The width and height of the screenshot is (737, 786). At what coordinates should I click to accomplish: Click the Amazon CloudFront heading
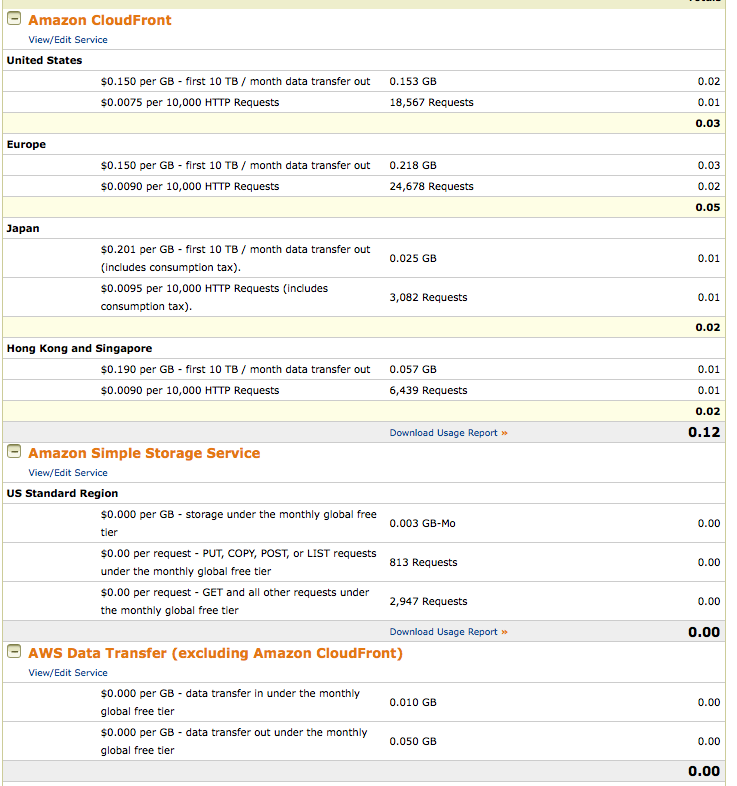pos(100,20)
